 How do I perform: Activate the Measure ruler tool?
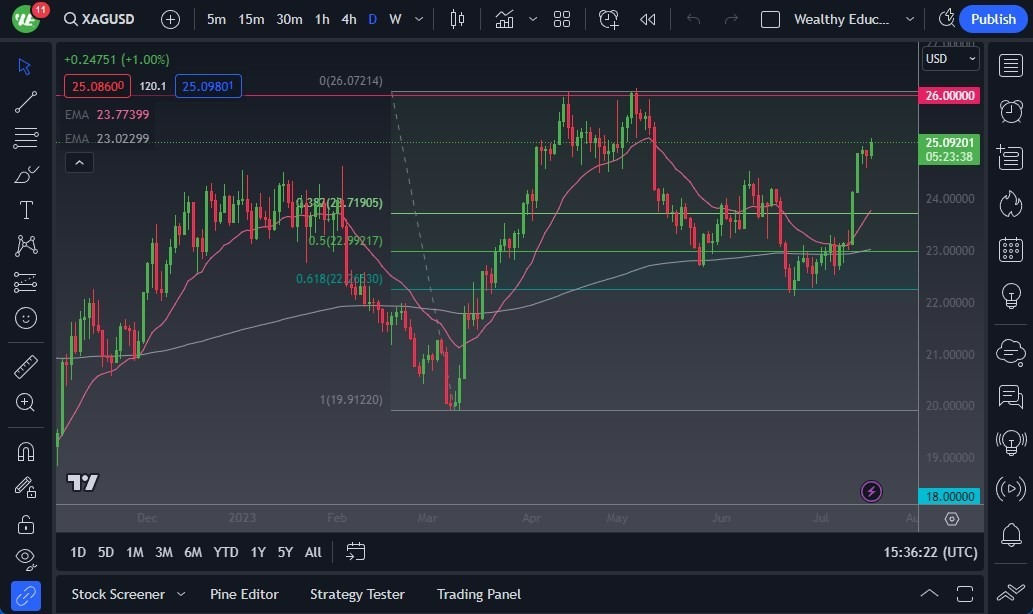coord(26,366)
